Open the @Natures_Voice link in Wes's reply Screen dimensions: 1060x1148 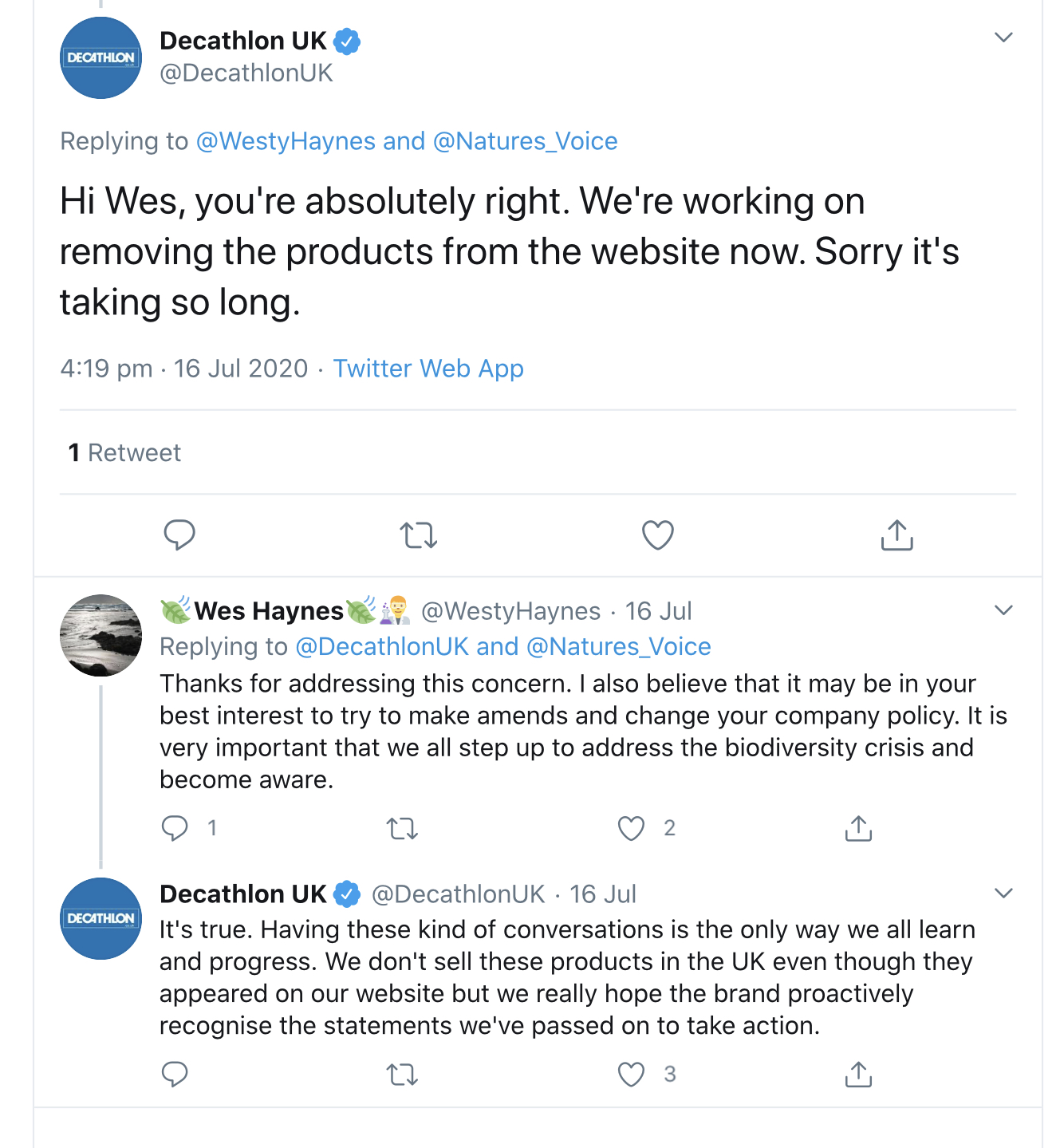click(618, 646)
